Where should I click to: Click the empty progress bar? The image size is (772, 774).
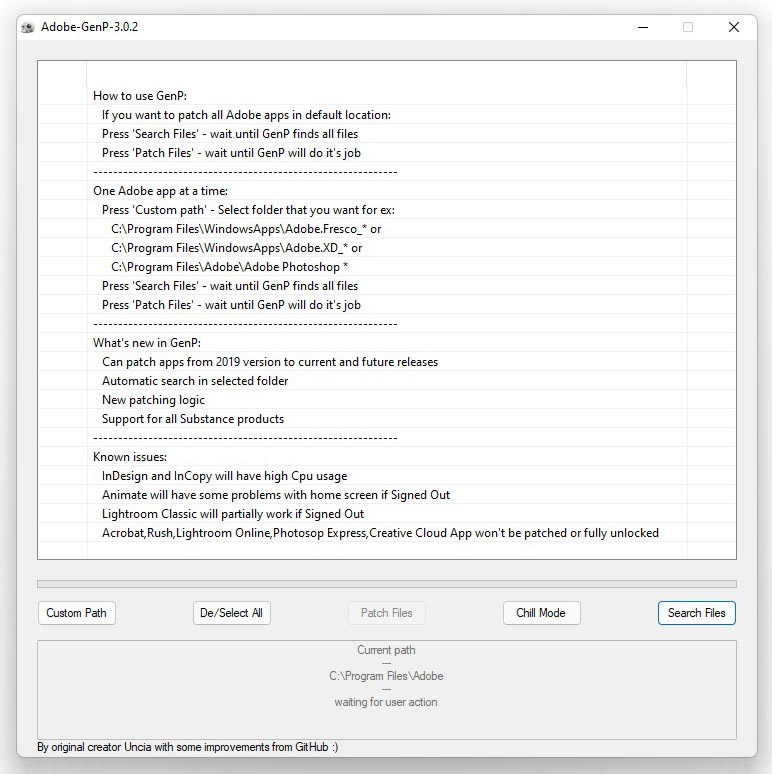[386, 584]
